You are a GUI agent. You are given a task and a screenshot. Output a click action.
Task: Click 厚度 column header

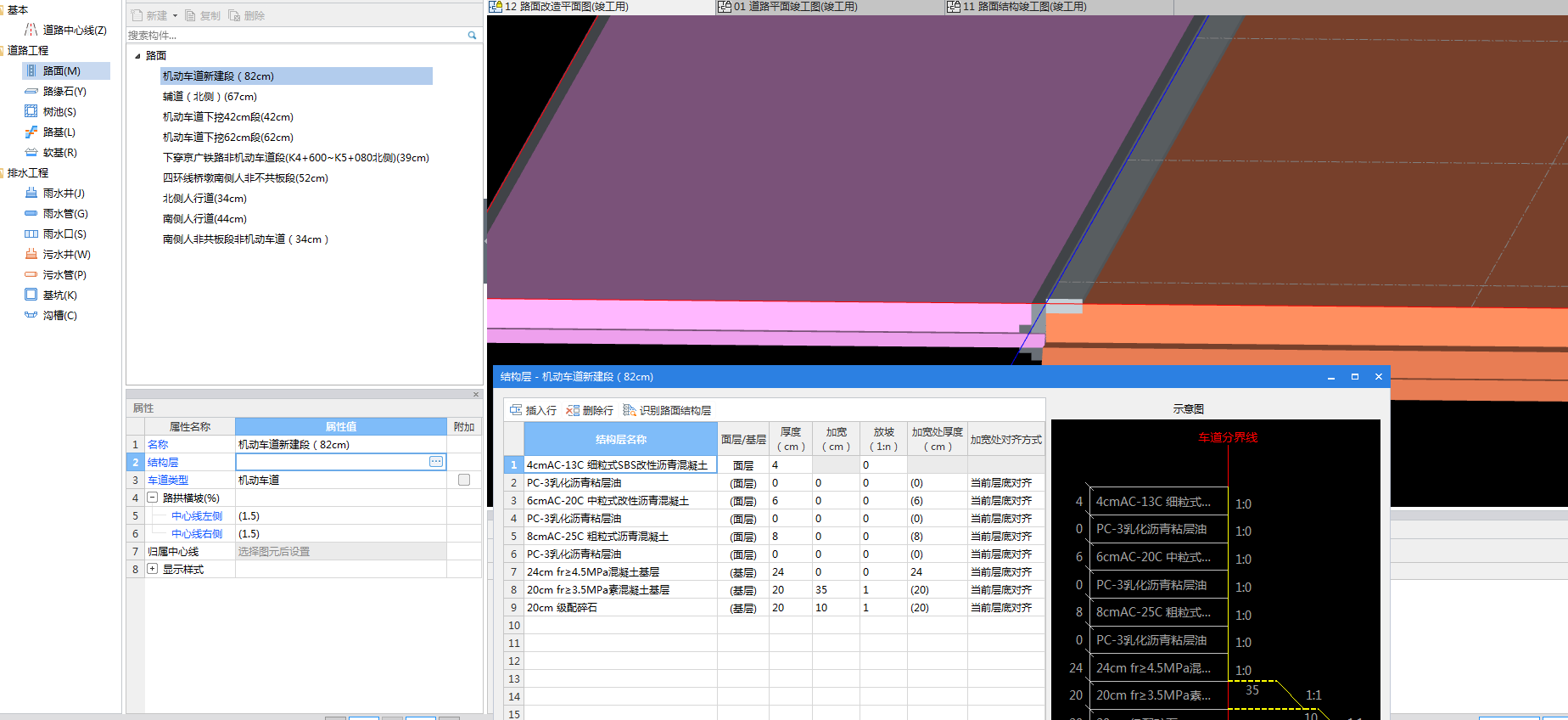[791, 439]
